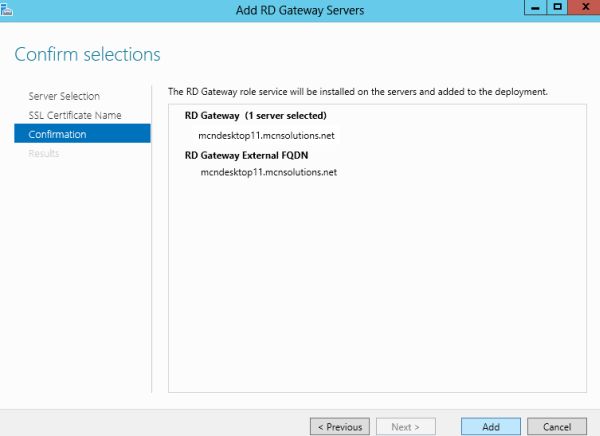Click the Add button

tap(491, 426)
